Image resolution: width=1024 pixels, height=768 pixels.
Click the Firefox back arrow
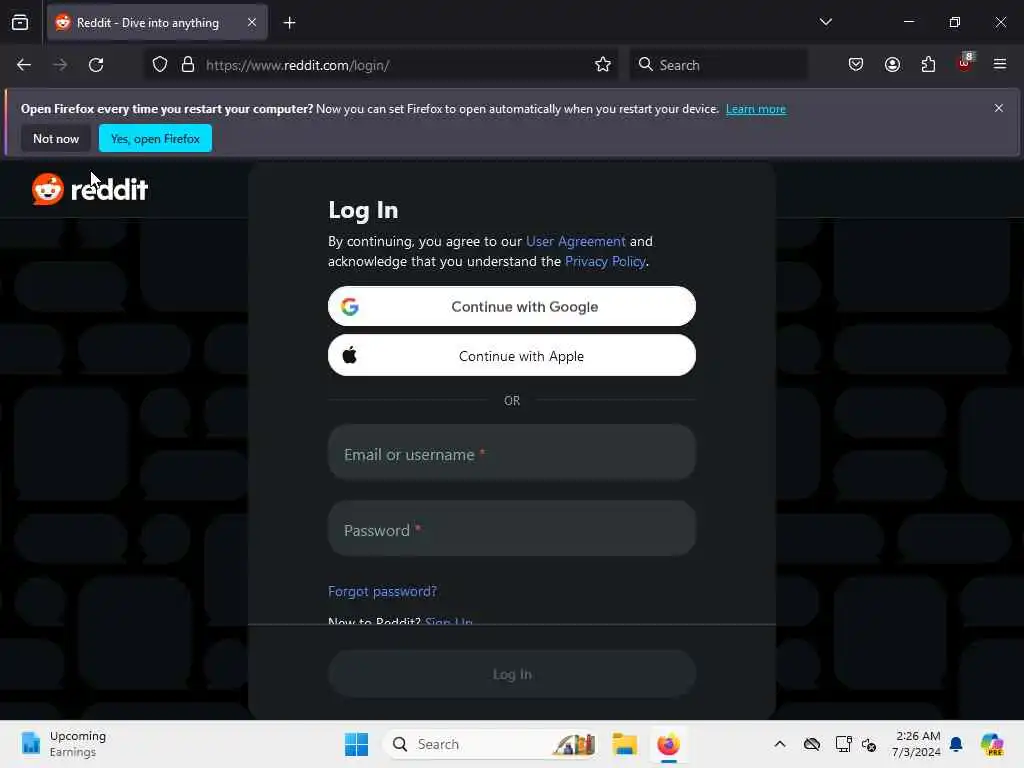pos(24,65)
